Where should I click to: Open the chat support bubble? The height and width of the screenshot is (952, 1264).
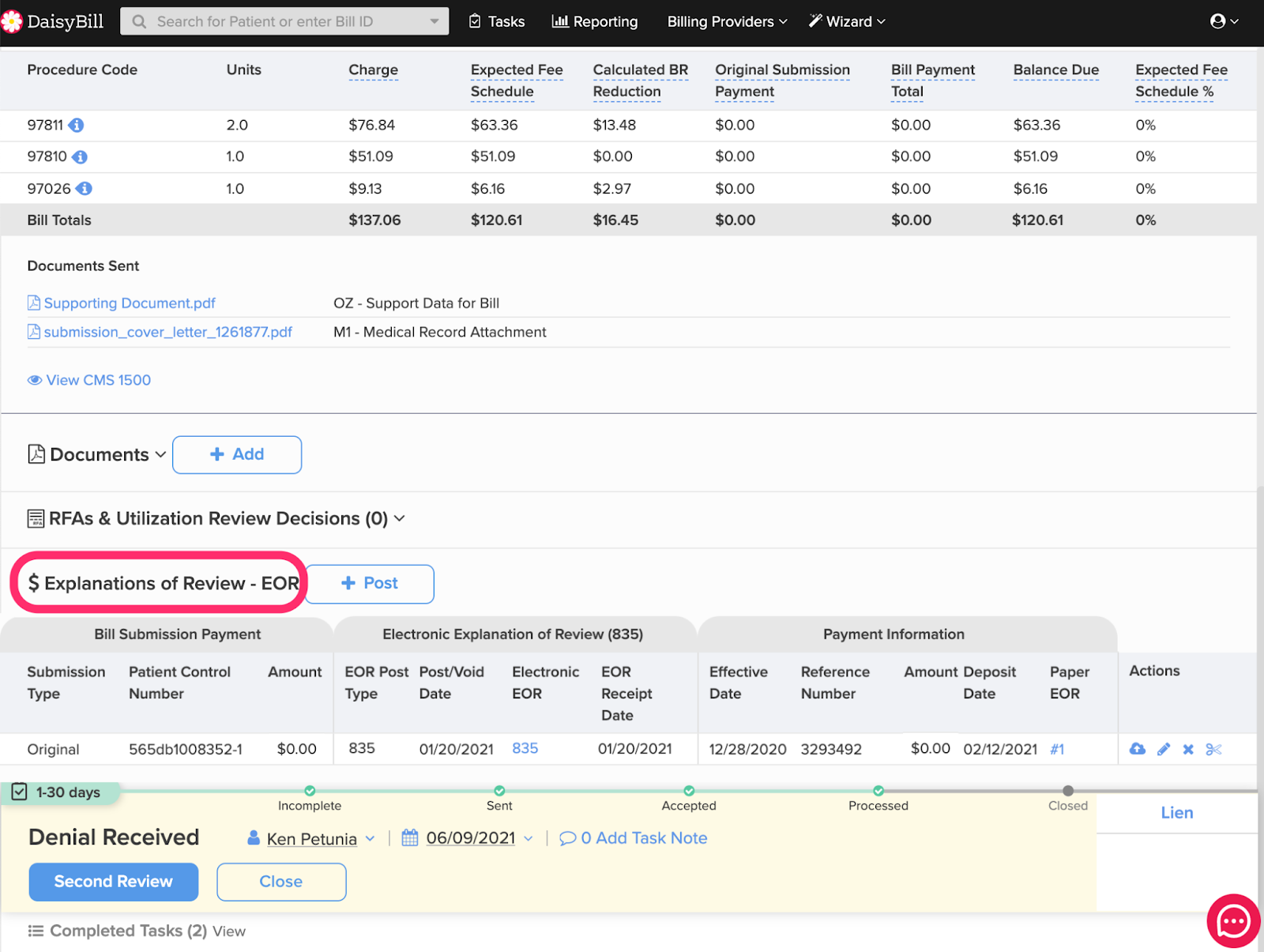(x=1233, y=921)
